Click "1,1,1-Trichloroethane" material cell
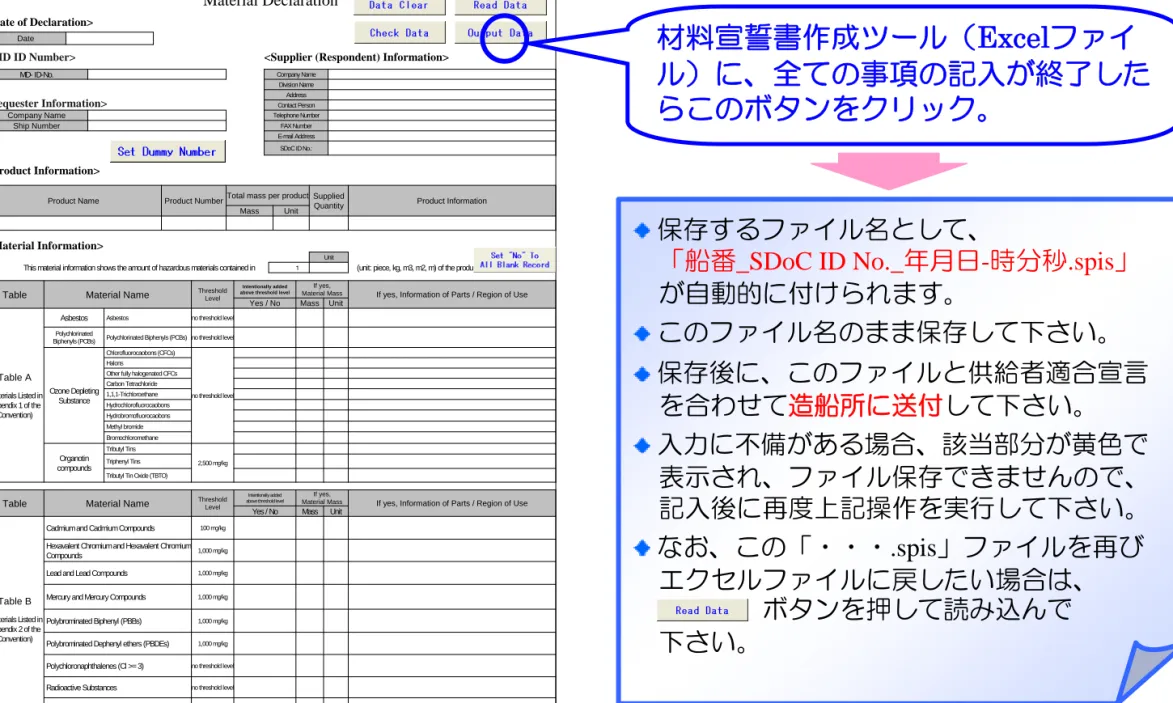 [147, 394]
